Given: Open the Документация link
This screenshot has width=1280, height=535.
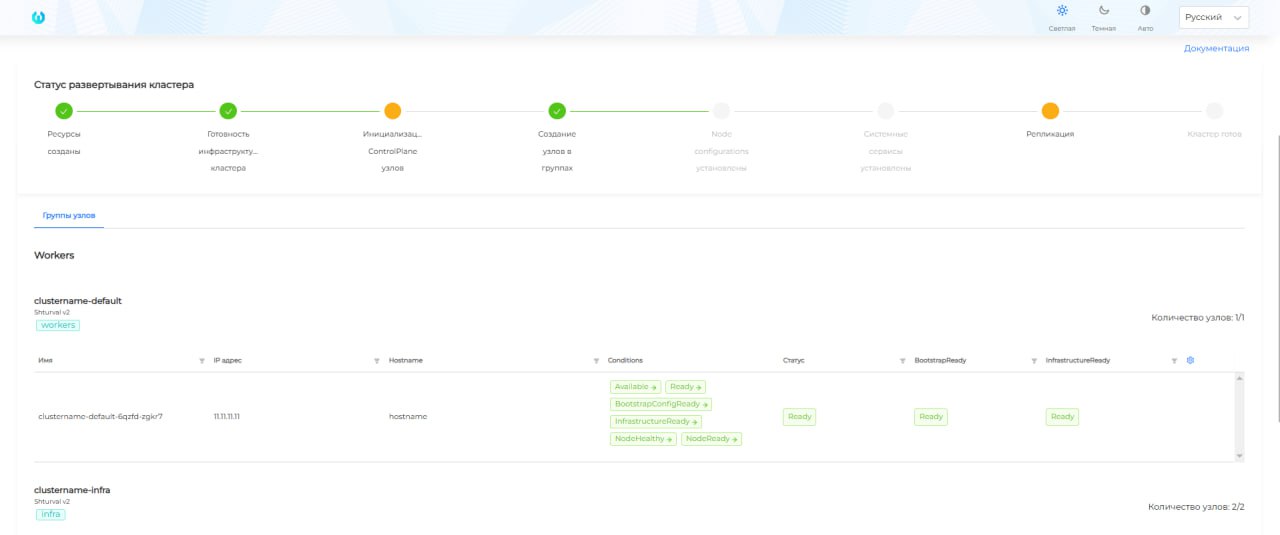Looking at the screenshot, I should tap(1216, 48).
